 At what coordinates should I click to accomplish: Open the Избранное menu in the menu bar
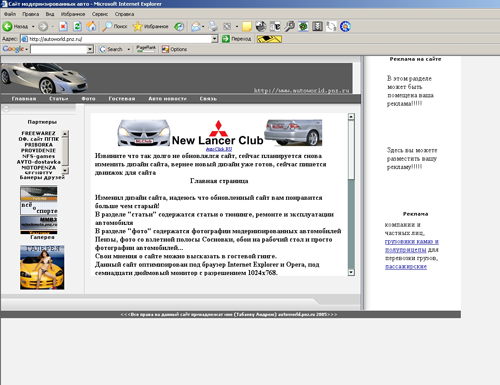point(73,14)
